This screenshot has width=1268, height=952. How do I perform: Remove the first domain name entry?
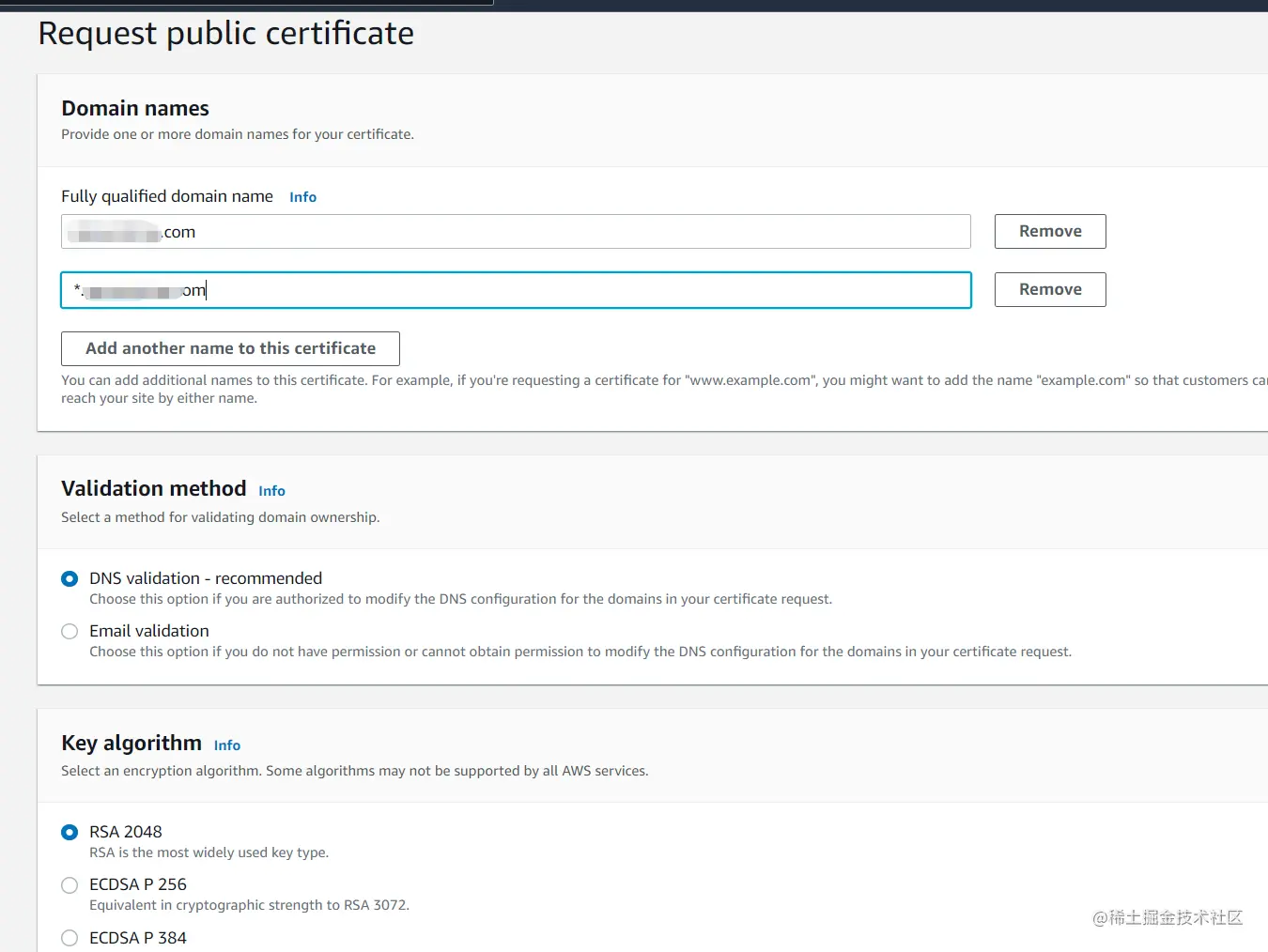(1049, 232)
